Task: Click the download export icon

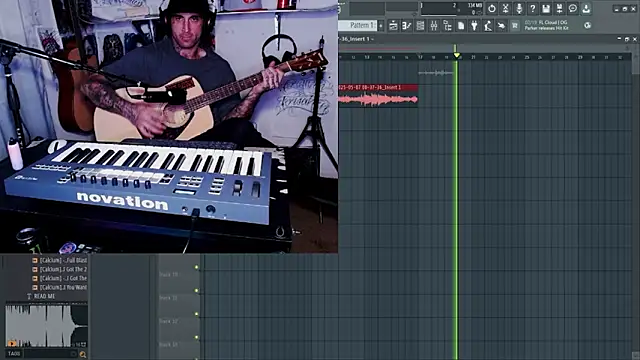Action: (586, 9)
